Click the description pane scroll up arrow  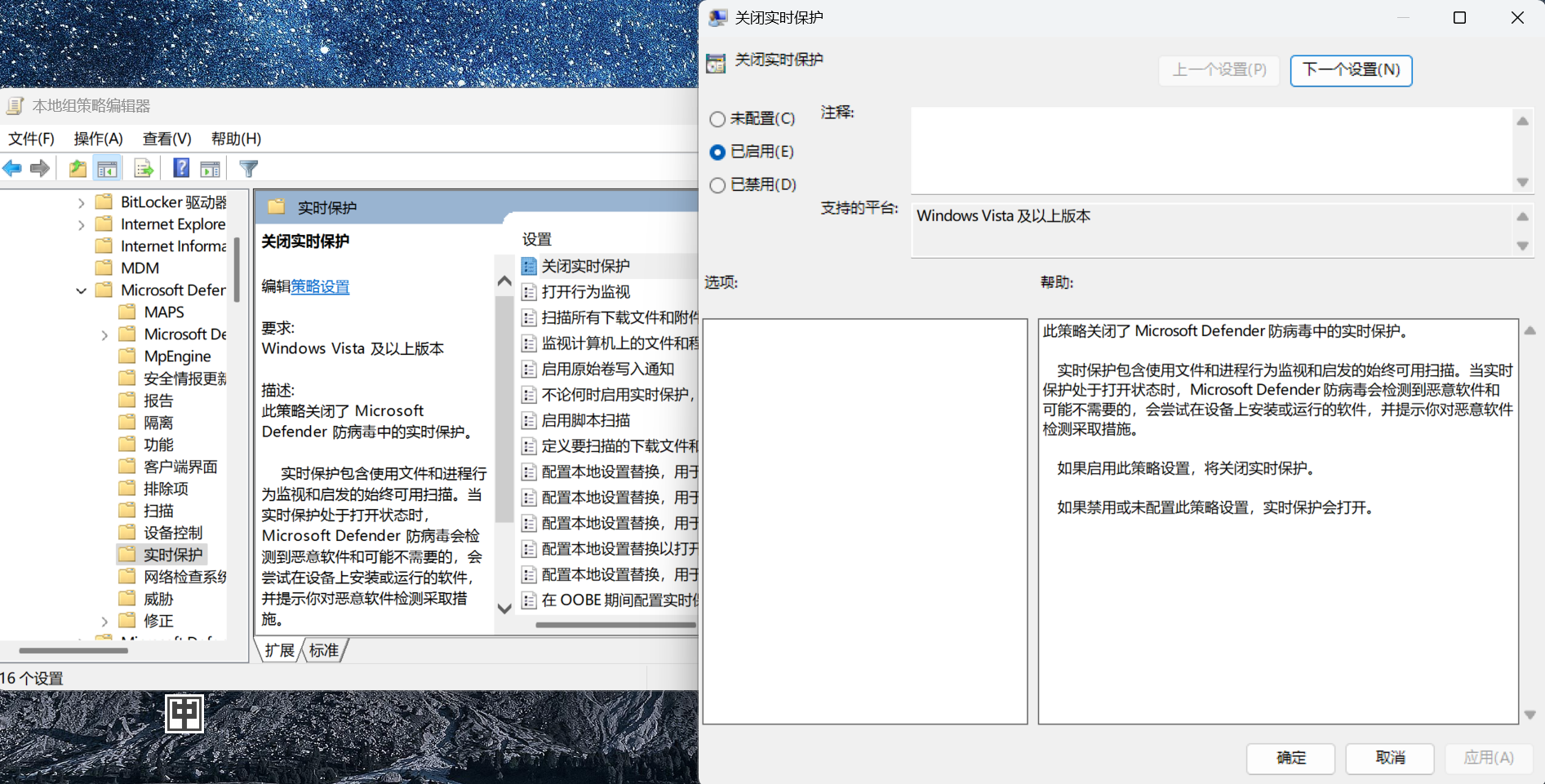504,281
